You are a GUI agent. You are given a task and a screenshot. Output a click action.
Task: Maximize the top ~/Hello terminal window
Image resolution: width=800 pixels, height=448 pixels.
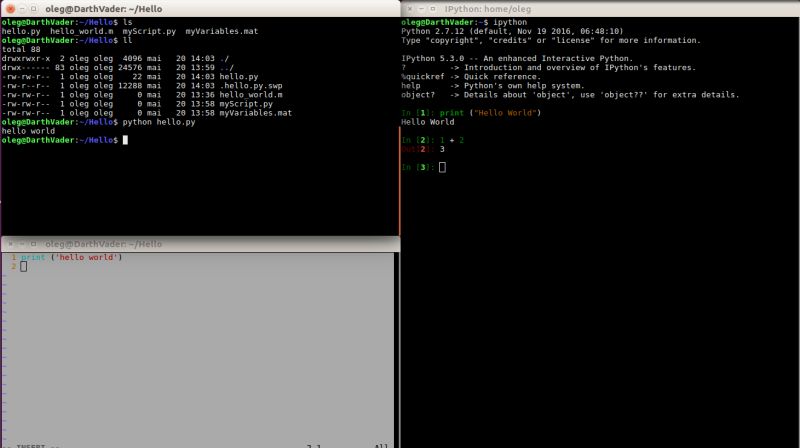[34, 9]
